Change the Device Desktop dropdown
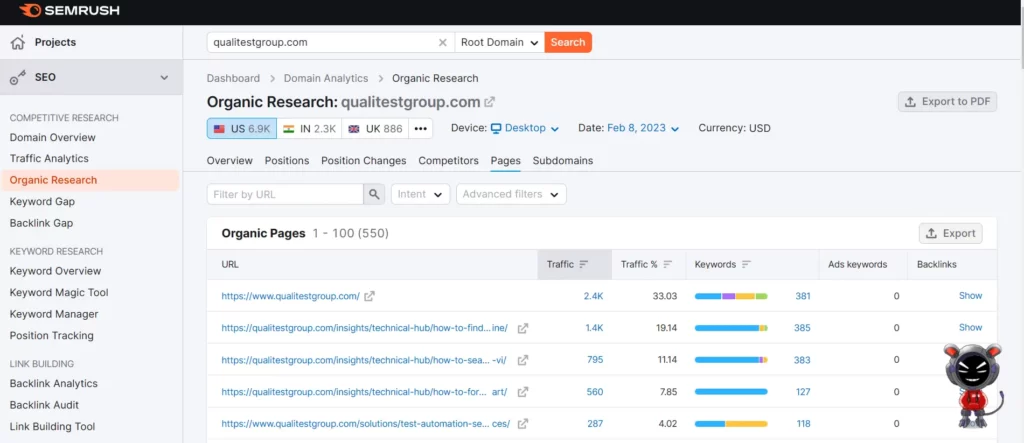The width and height of the screenshot is (1024, 443). (525, 128)
